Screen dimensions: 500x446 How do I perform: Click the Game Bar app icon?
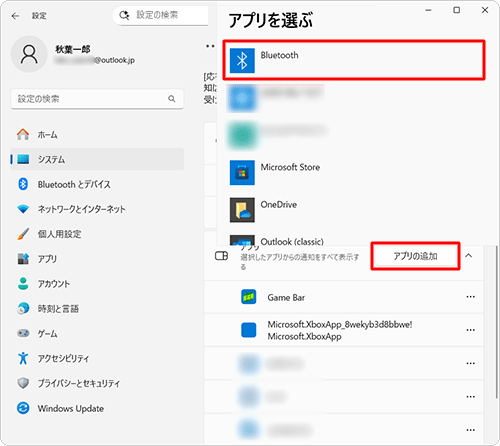249,297
